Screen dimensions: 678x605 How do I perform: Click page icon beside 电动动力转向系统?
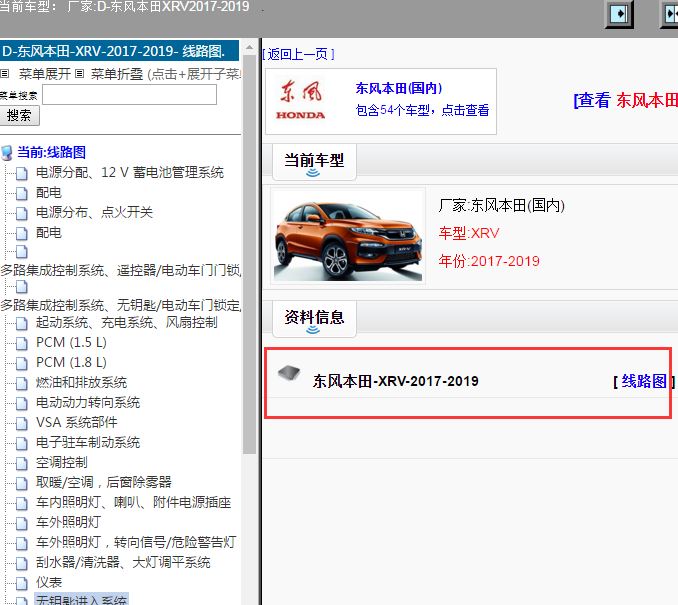tap(22, 403)
